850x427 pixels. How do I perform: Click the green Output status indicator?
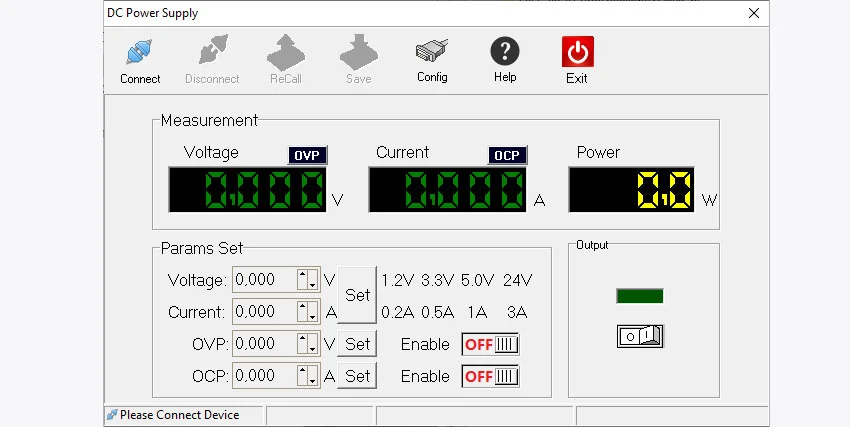(640, 296)
